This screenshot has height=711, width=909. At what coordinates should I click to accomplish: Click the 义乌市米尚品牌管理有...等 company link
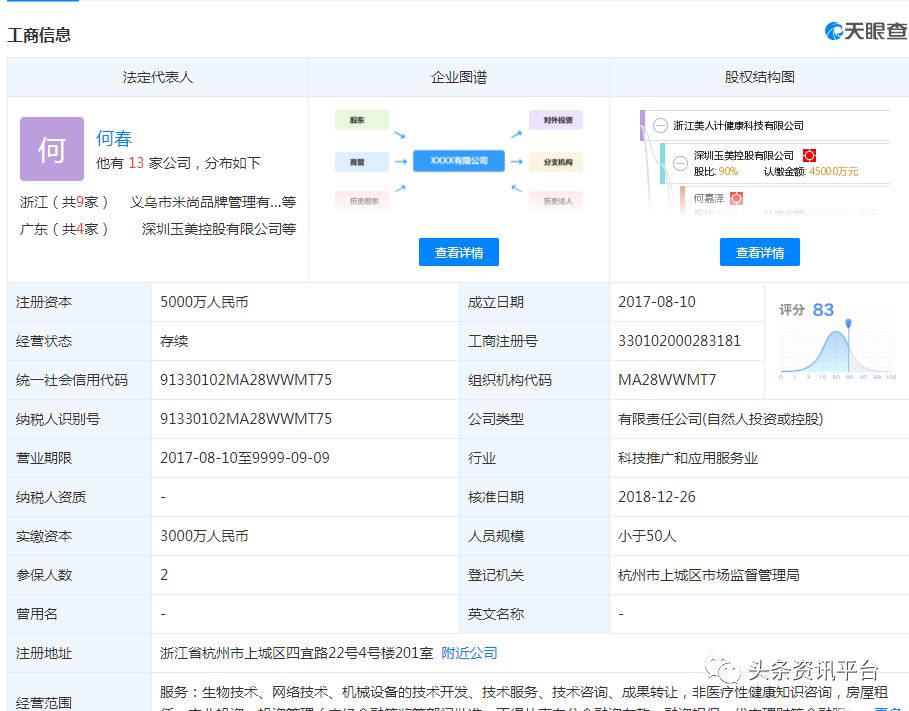[213, 202]
